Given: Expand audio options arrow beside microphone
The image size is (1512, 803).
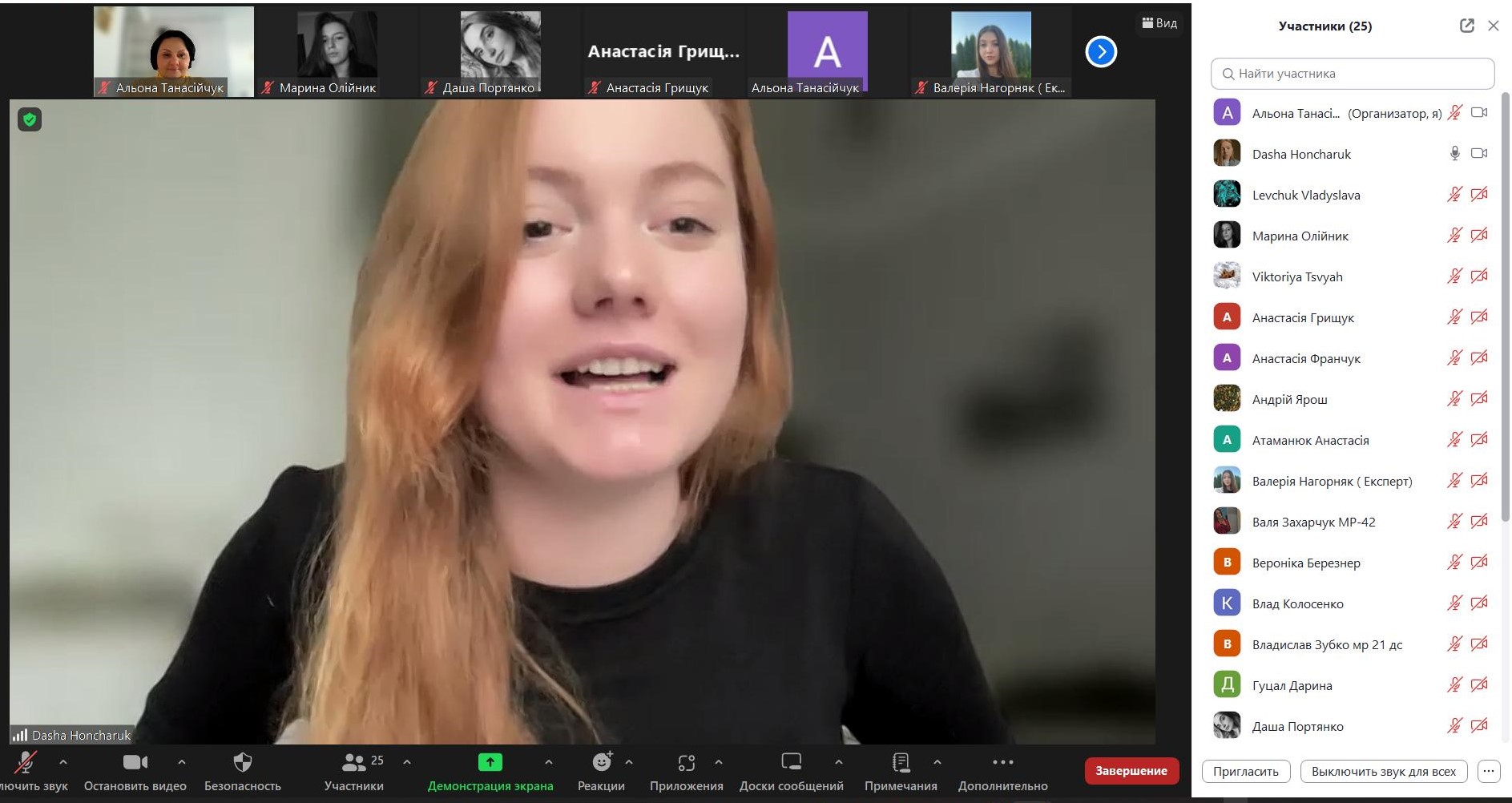Looking at the screenshot, I should (63, 762).
